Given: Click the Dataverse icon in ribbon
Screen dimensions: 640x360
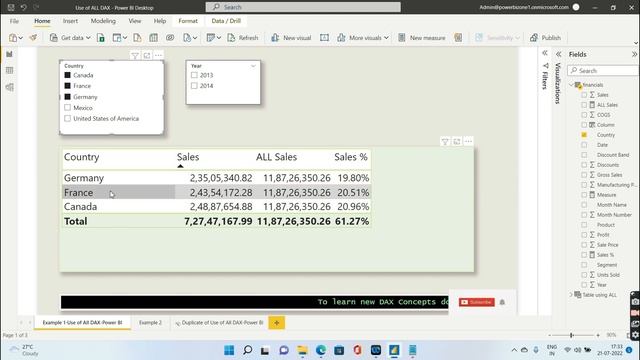Looking at the screenshot, I should tap(170, 38).
